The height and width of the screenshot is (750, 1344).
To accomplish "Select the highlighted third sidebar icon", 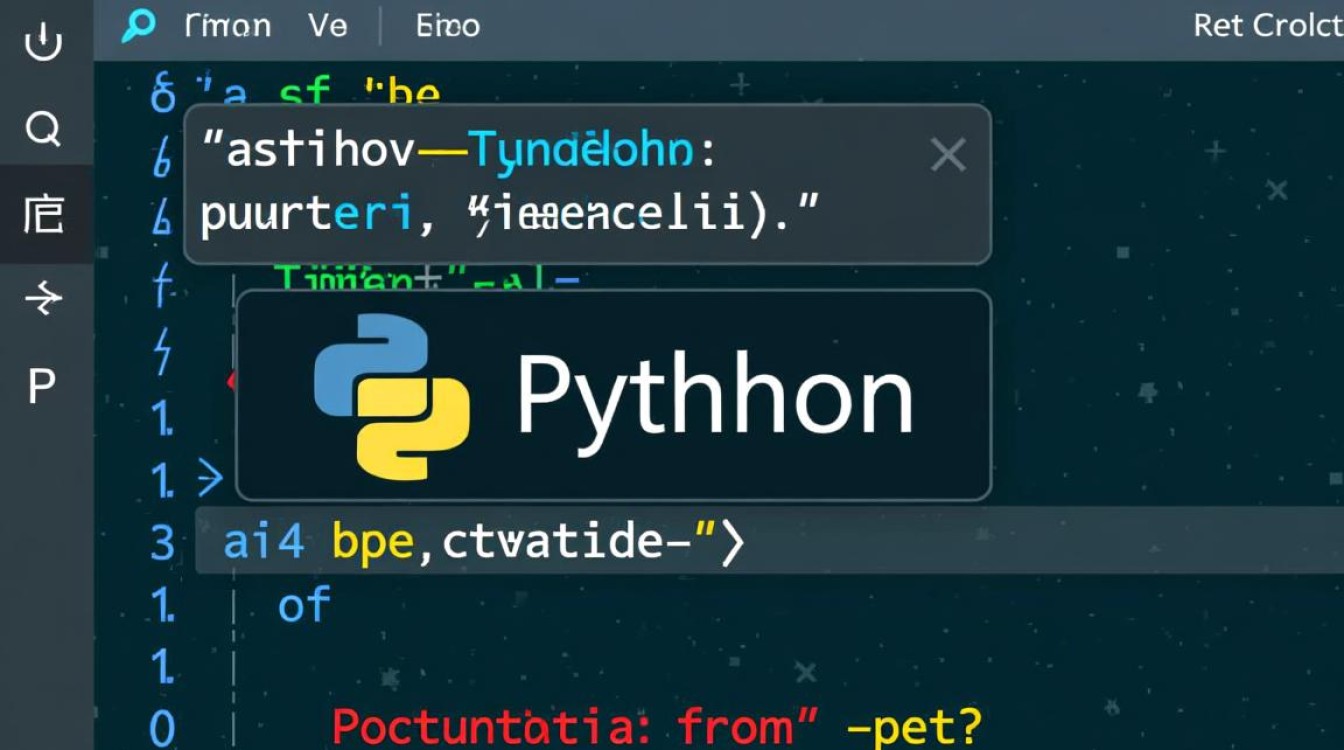I will coord(43,214).
